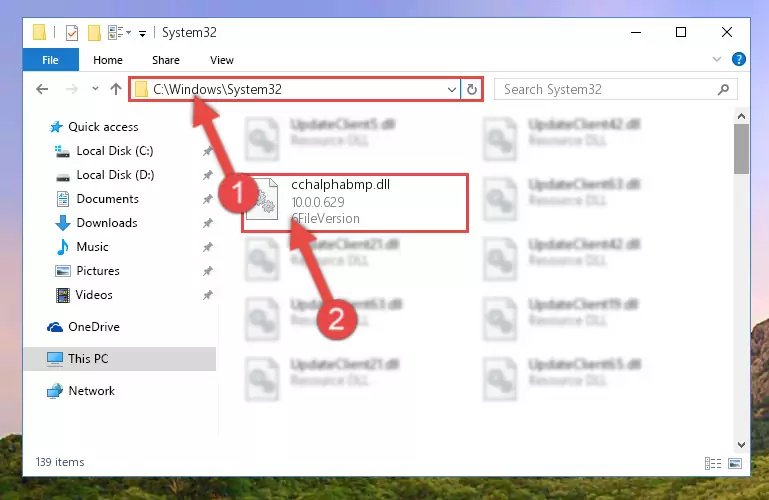Screen dimensions: 769x500
Task: Click the Network computer icon
Action: coord(55,391)
